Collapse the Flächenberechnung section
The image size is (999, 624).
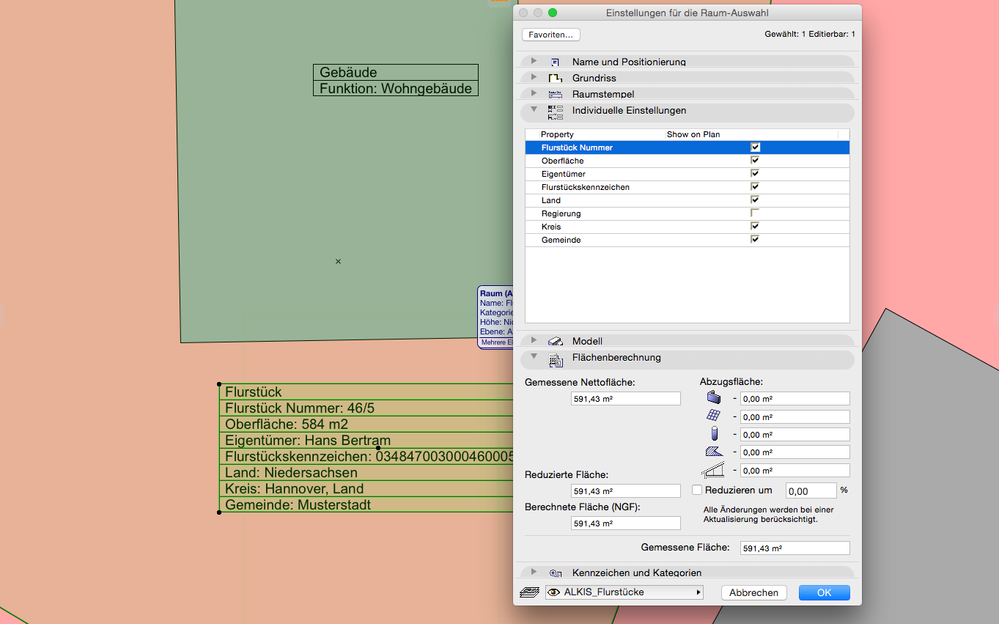(x=534, y=357)
